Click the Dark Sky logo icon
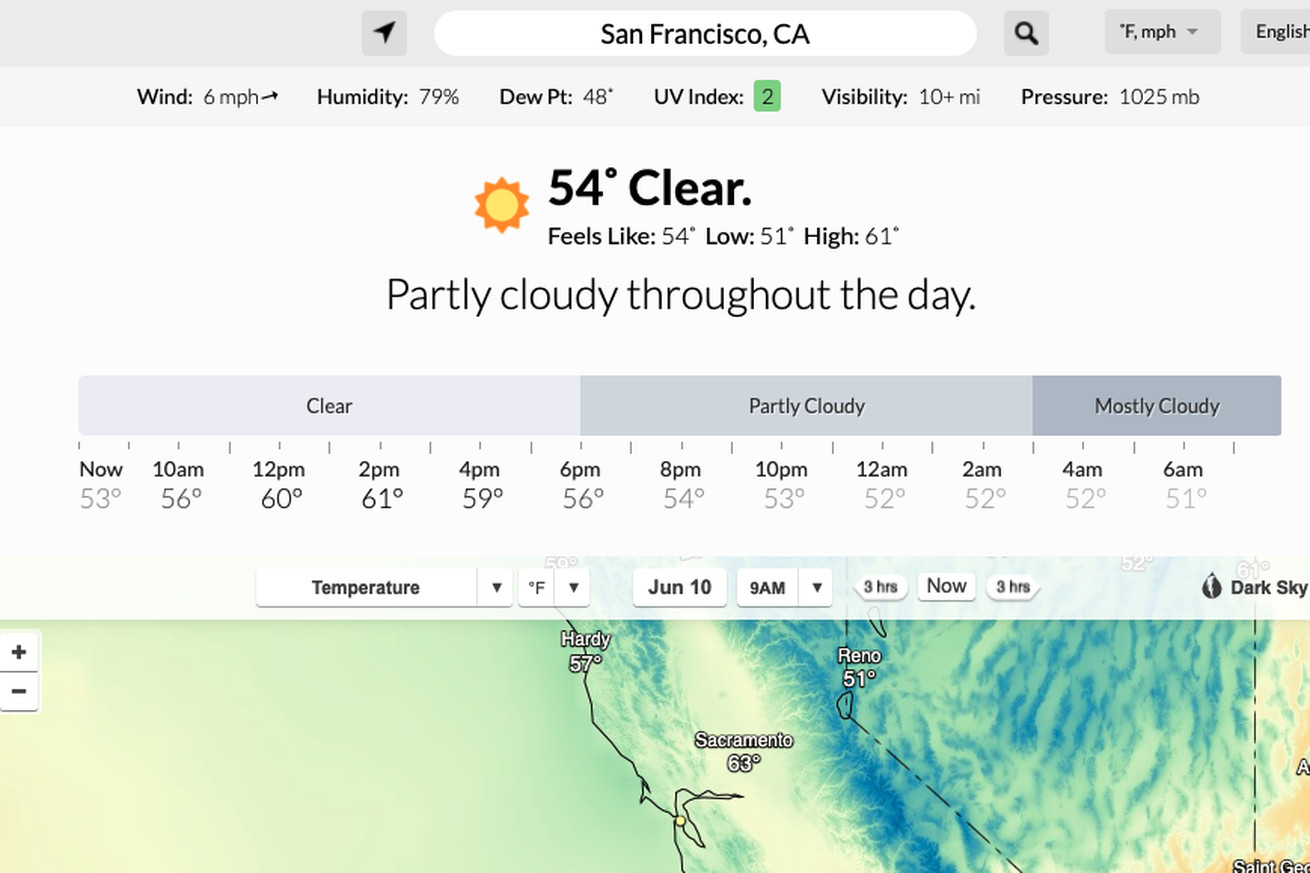 coord(1212,587)
